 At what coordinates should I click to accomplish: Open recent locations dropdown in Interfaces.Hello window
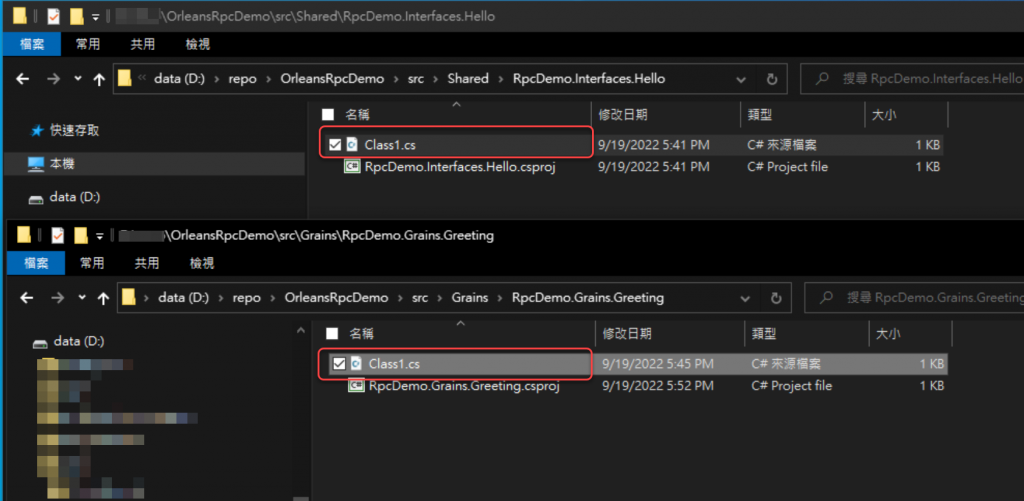pos(77,79)
